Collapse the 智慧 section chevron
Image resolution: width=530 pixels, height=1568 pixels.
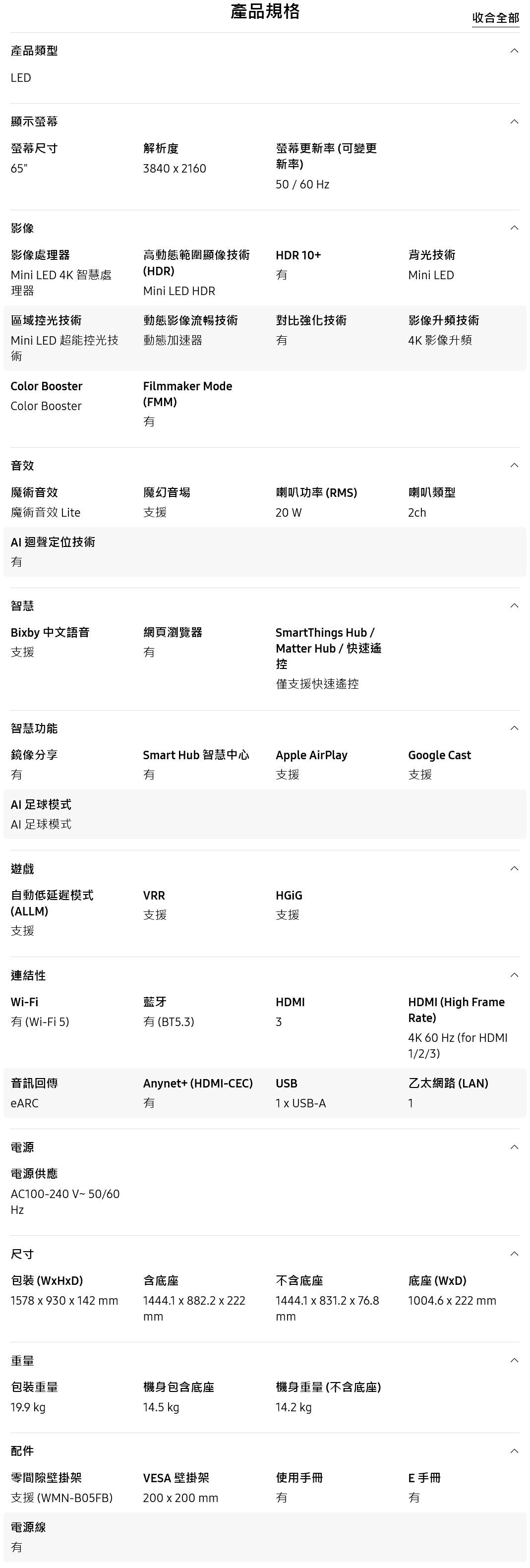click(514, 605)
